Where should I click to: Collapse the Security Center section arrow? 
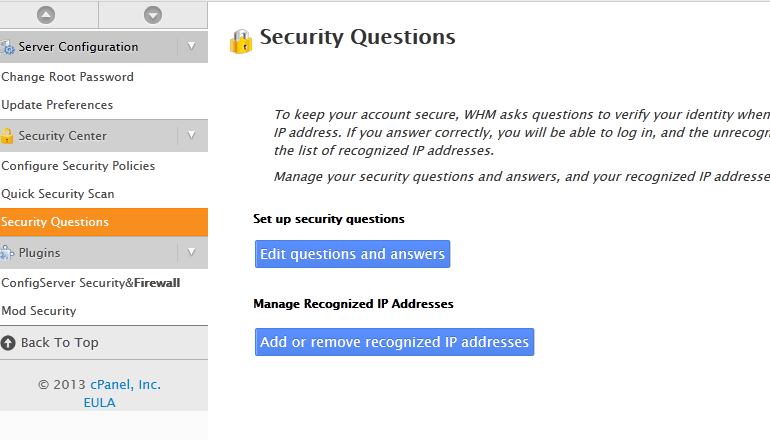192,136
